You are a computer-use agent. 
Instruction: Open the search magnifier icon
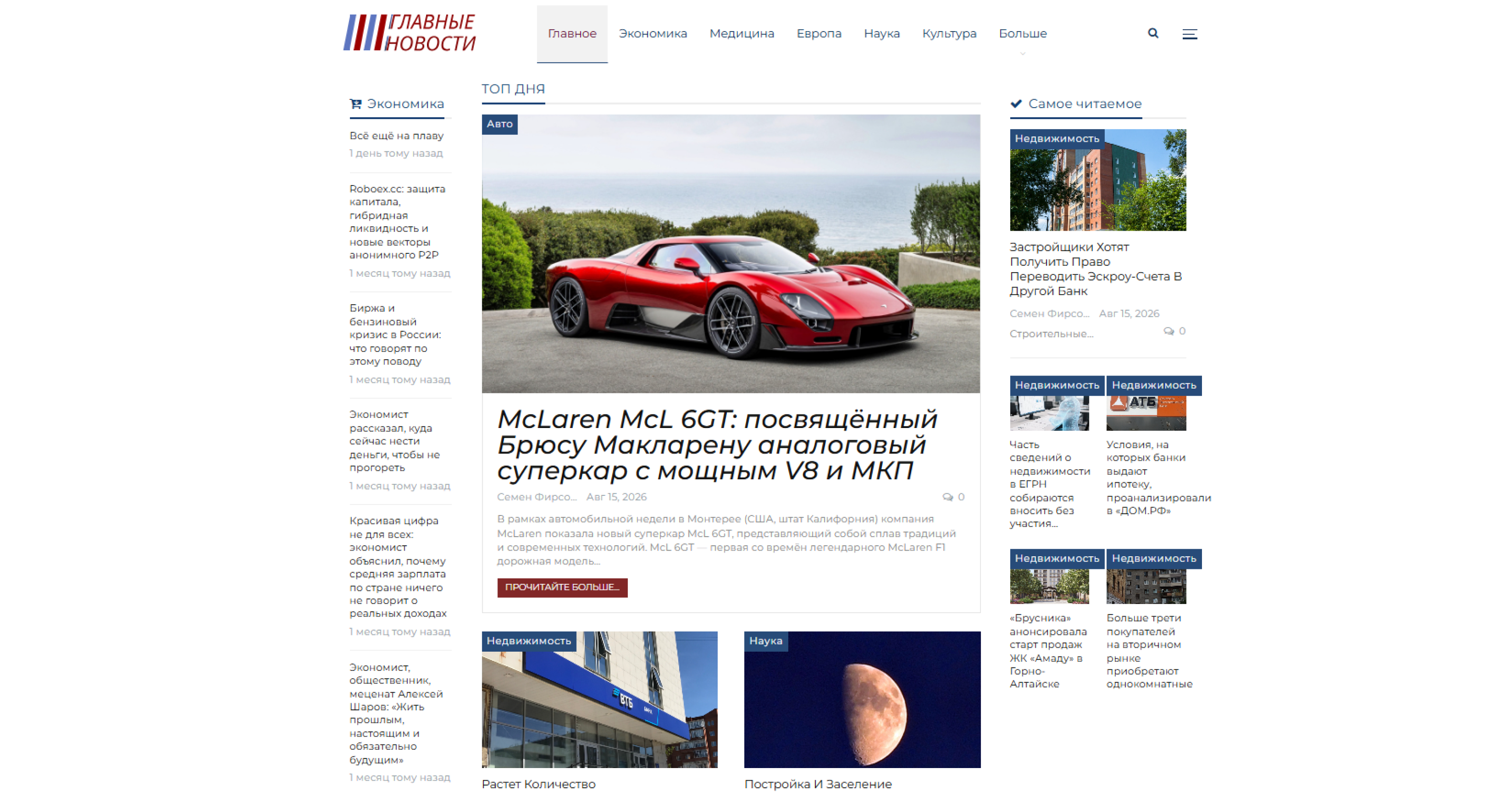(x=1153, y=33)
